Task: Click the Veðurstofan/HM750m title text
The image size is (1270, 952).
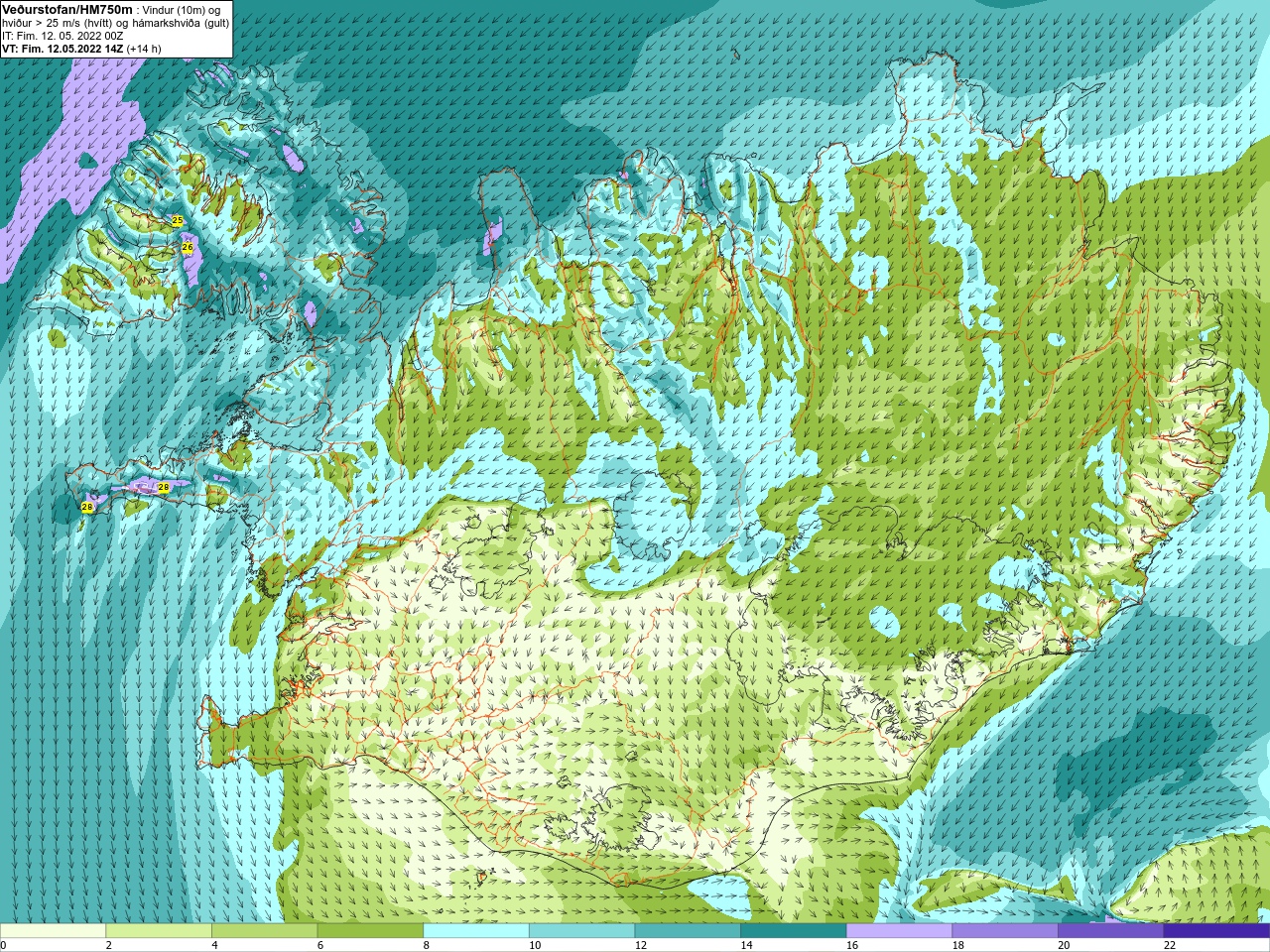Action: pyautogui.click(x=67, y=9)
